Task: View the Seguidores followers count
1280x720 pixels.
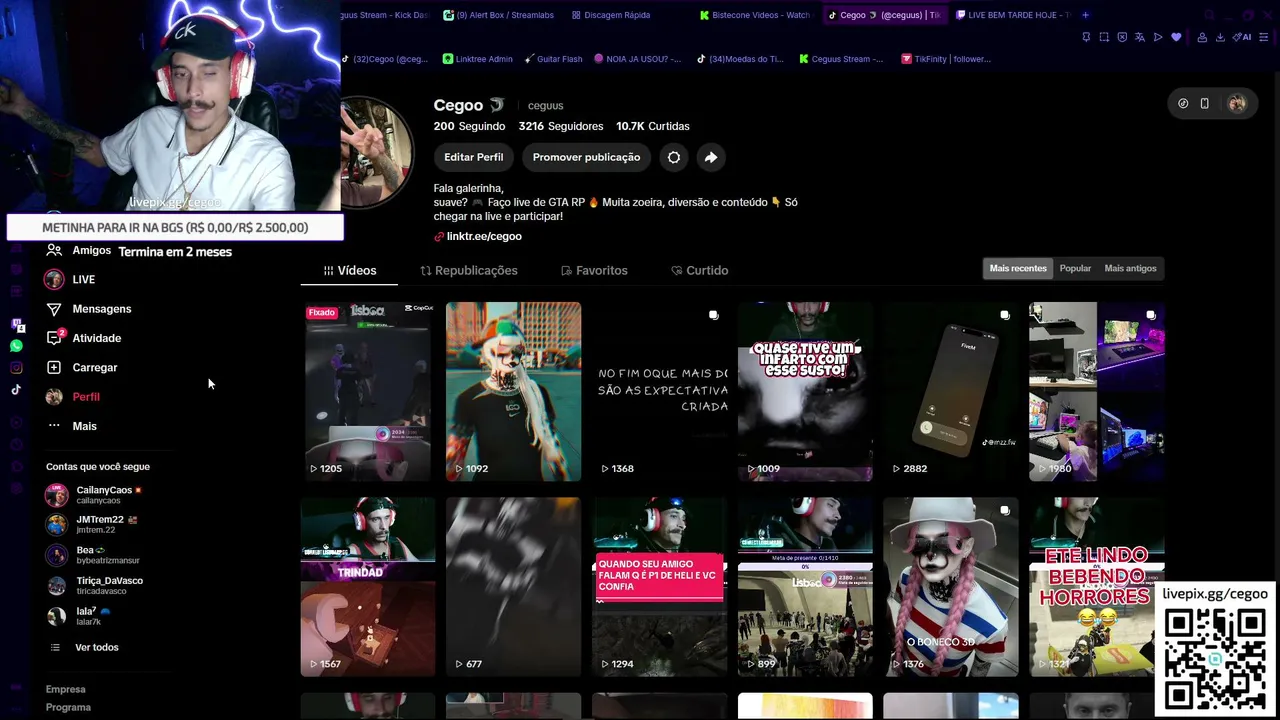Action: [561, 126]
